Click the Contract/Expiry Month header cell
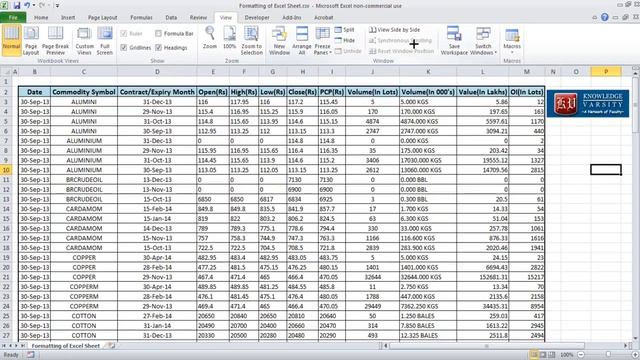This screenshot has width=640, height=360. pyautogui.click(x=157, y=92)
